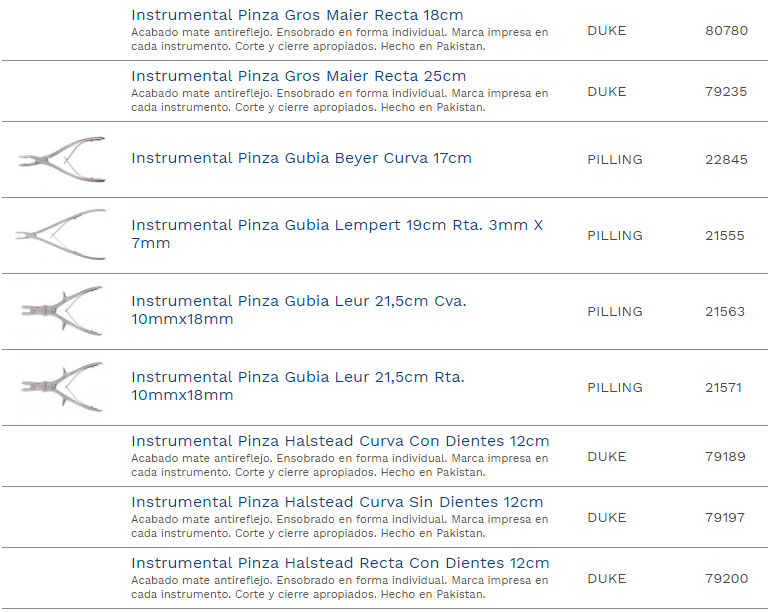Viewport: 768px width, 612px height.
Task: Open Instrumental Pinza Gros Maier Recta 18cm
Action: 297,15
